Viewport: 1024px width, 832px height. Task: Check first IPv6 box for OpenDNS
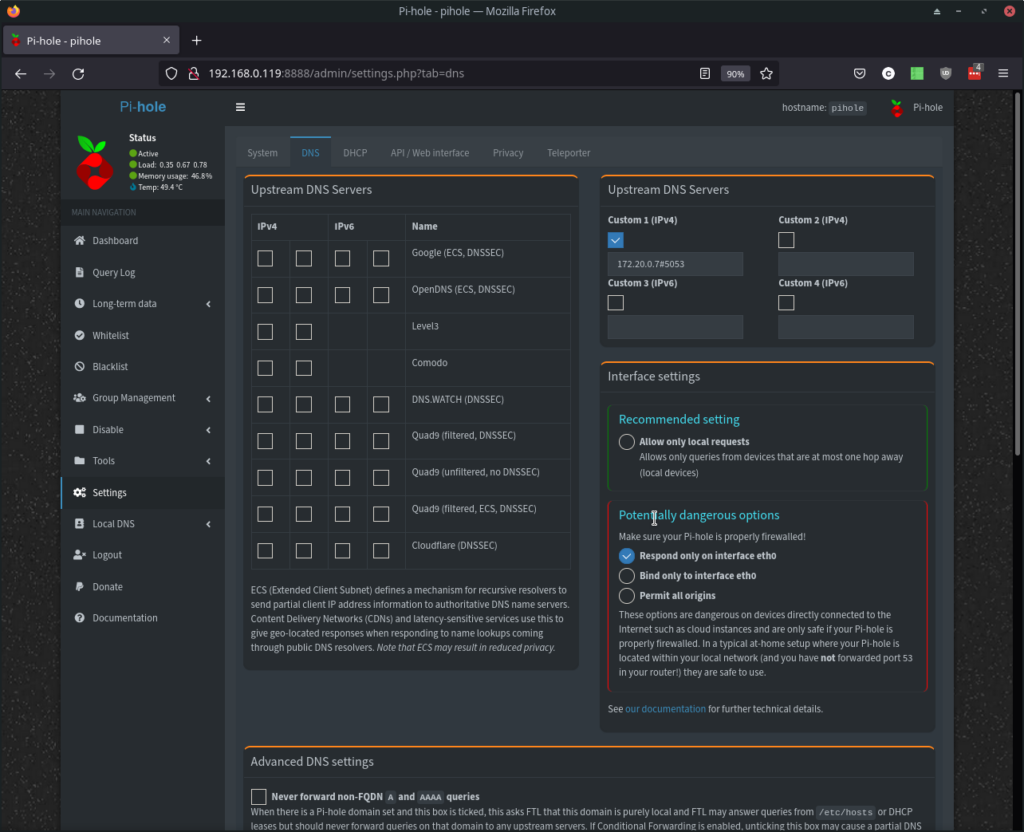coord(342,295)
